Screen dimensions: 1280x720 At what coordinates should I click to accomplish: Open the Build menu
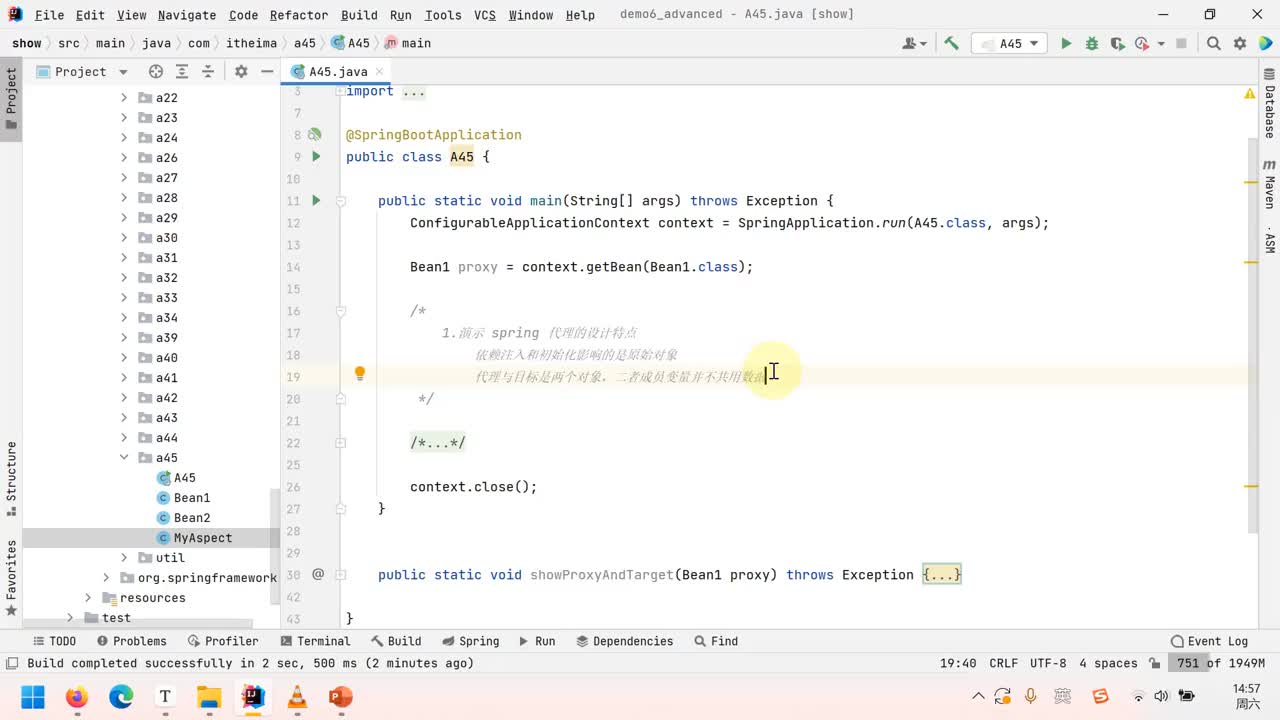[x=359, y=15]
